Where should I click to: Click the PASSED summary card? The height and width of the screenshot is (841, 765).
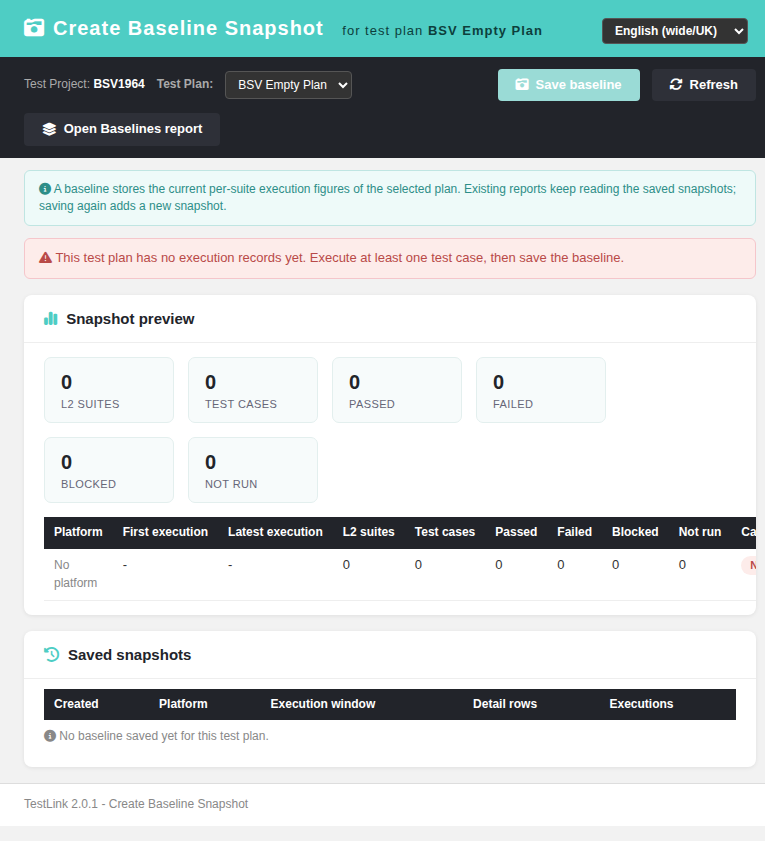pyautogui.click(x=397, y=390)
